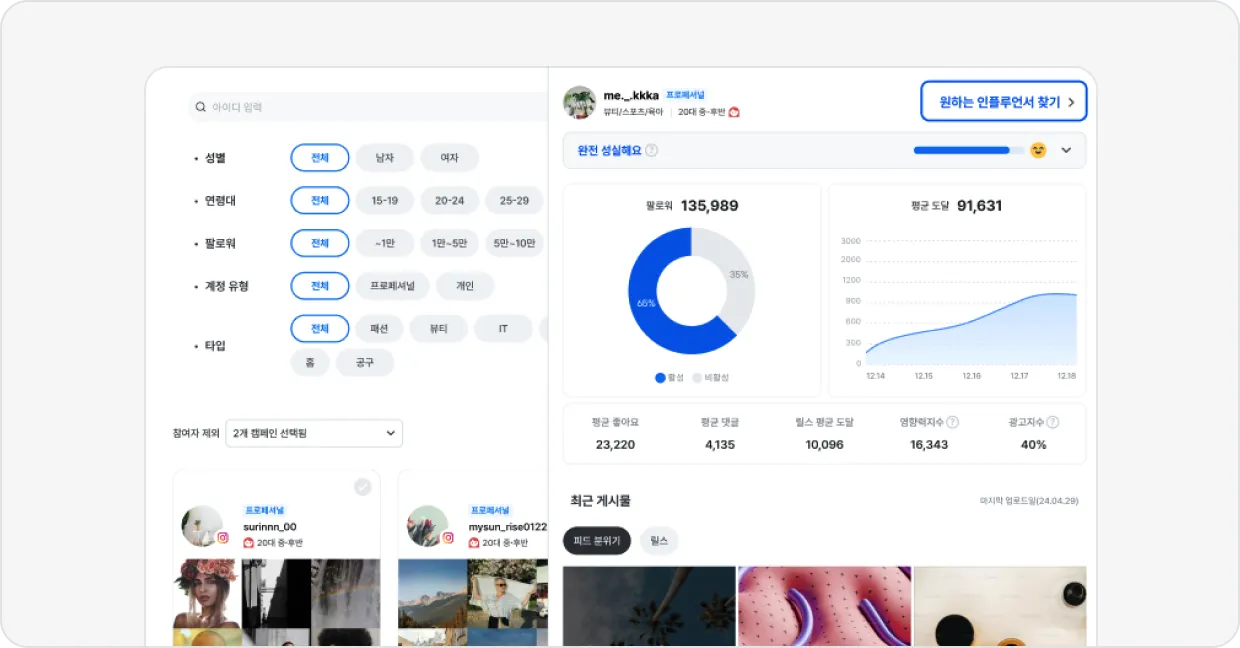Select the 공구 type filter

click(365, 363)
